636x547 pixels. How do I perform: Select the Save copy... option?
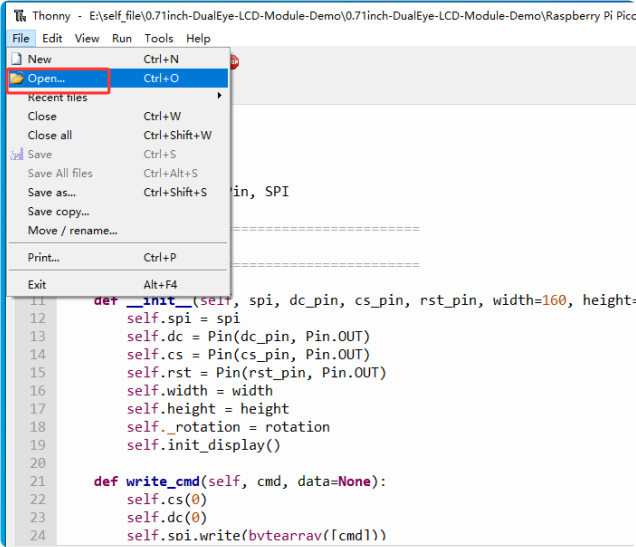tap(58, 212)
